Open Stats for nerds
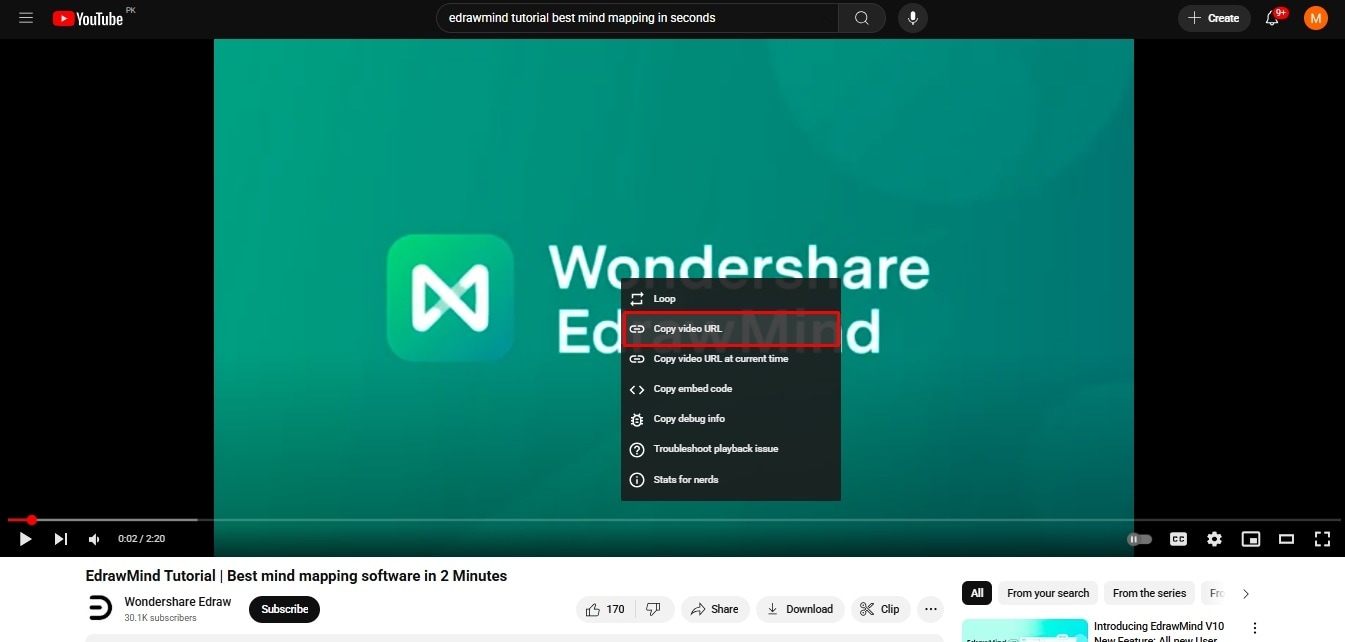Image resolution: width=1345 pixels, height=642 pixels. (x=731, y=480)
